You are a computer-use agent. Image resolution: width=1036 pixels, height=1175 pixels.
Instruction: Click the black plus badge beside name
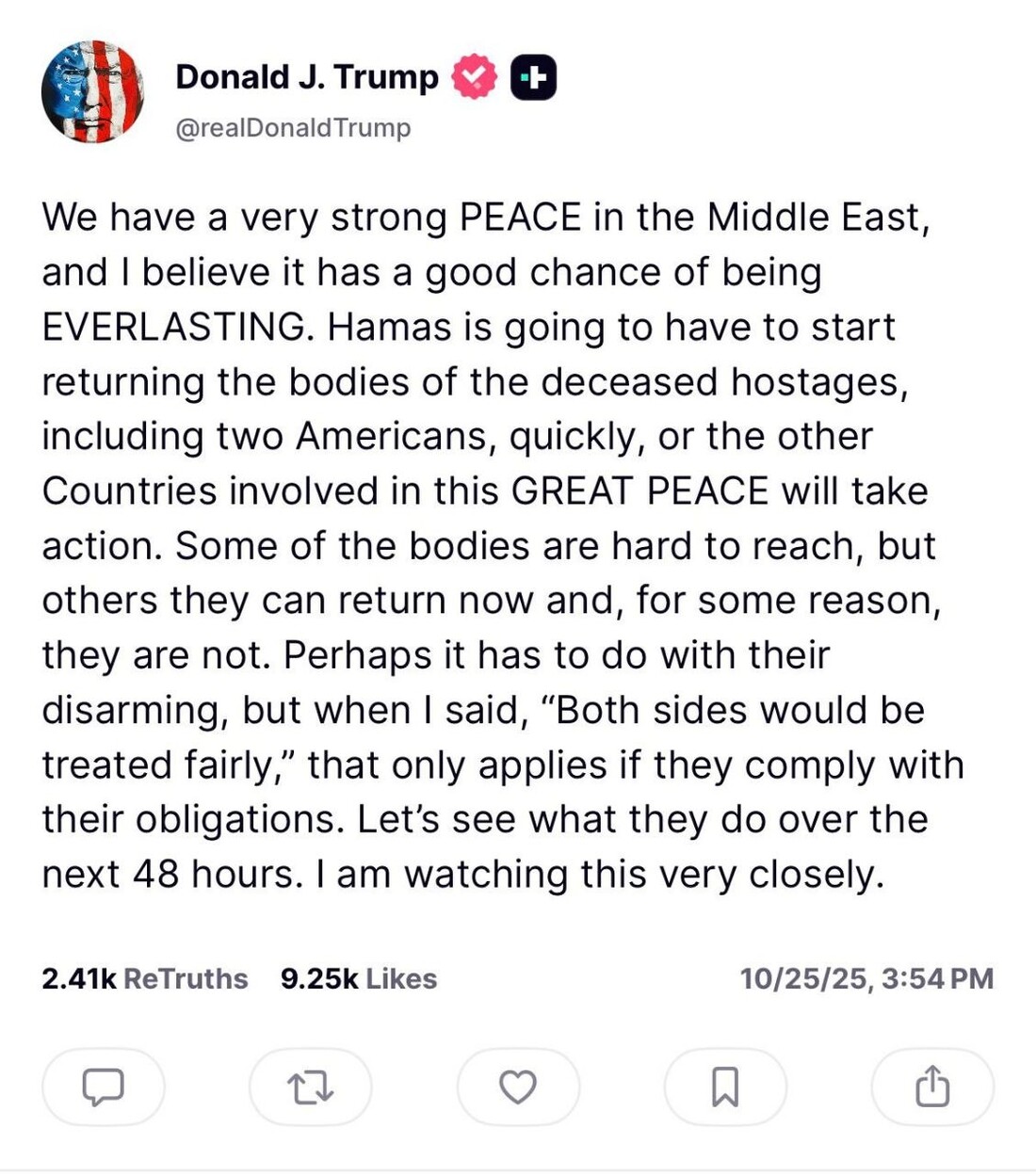click(533, 77)
